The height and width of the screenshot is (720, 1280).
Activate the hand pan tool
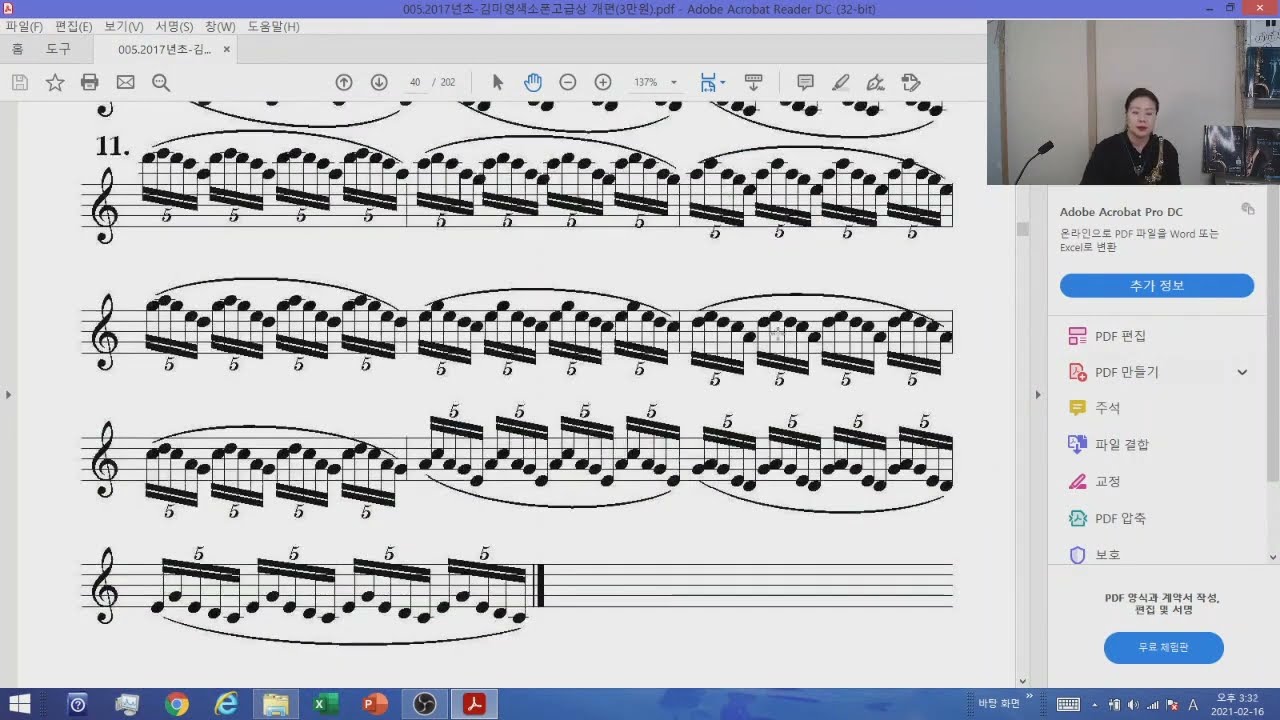533,82
